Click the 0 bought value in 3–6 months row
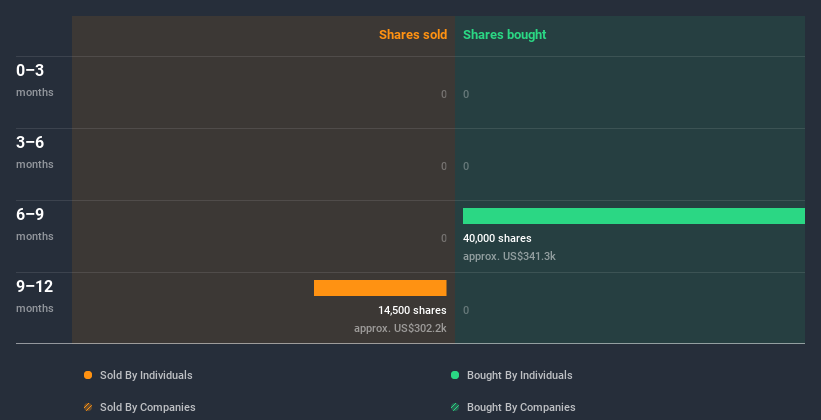Screen dimensions: 821x420 click(x=466, y=167)
